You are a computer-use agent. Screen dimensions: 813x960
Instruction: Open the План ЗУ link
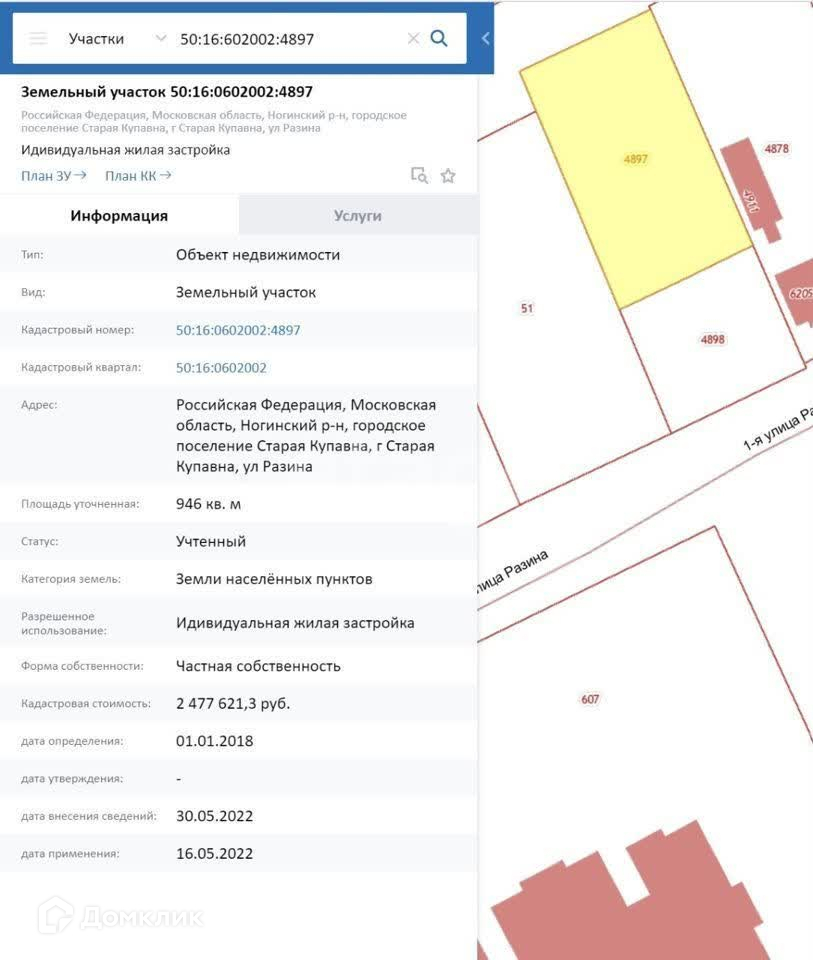coord(53,176)
